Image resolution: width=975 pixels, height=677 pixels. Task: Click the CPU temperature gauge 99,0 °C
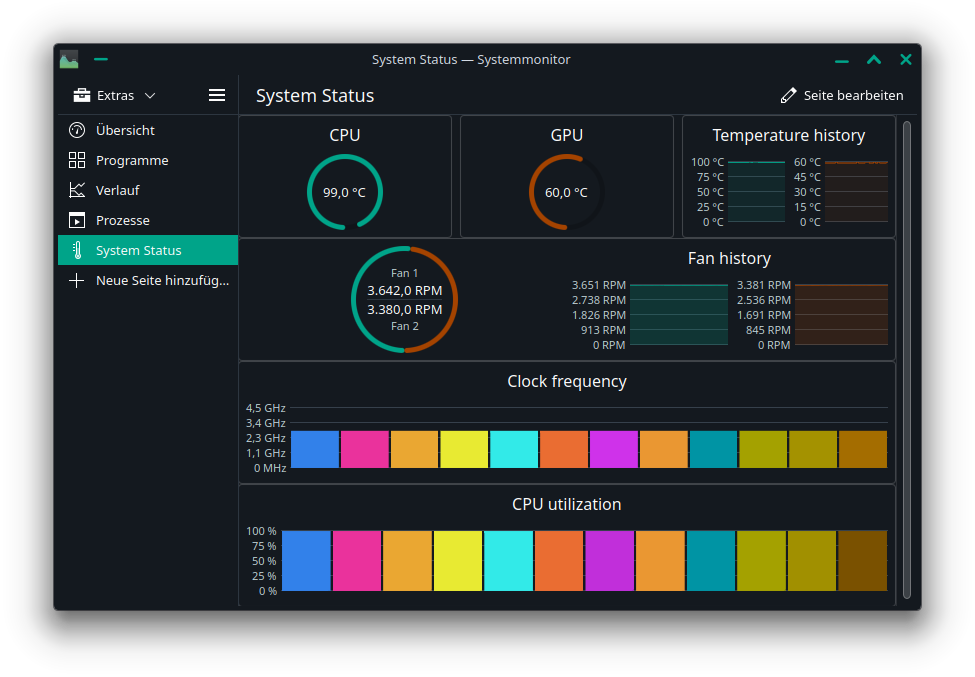click(344, 192)
